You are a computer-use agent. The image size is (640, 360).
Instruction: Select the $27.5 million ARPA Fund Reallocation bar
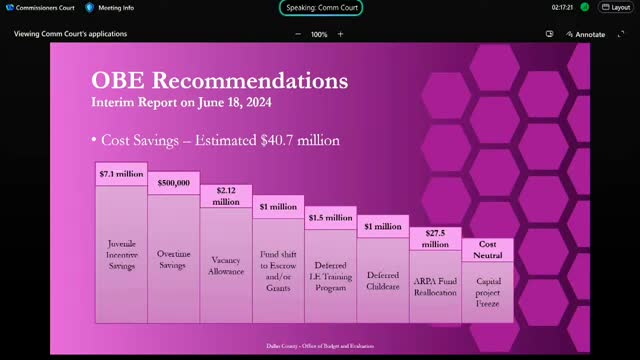(435, 275)
